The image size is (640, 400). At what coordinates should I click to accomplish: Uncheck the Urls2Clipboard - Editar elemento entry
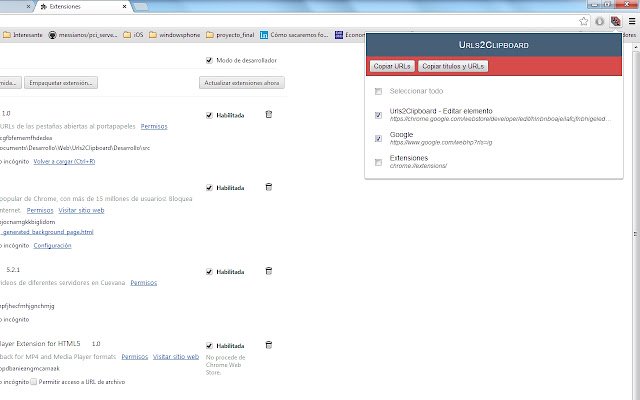click(378, 115)
